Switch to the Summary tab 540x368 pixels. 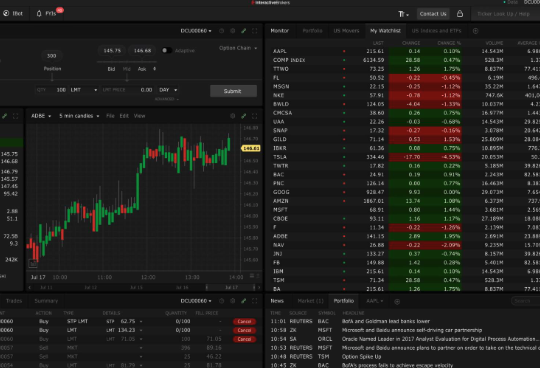(46, 301)
